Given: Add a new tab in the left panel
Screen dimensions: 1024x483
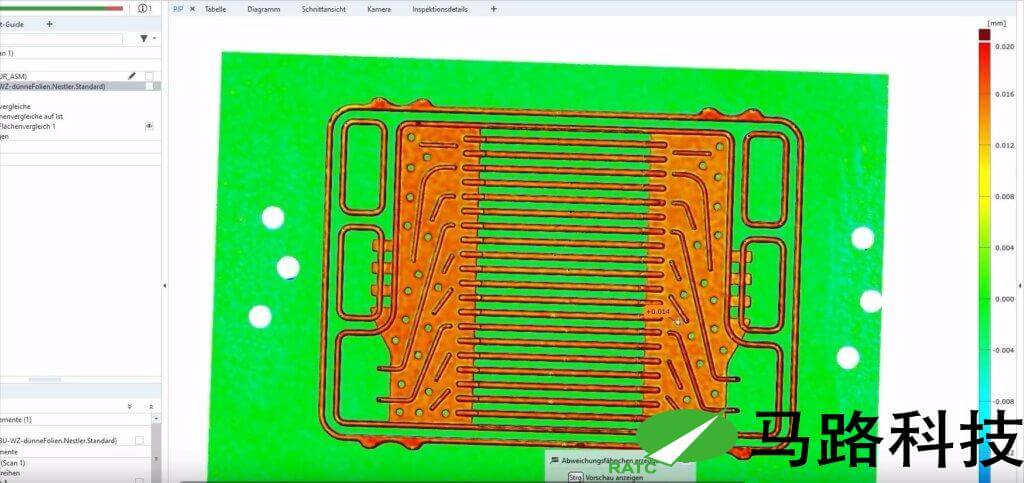Looking at the screenshot, I should pos(50,24).
